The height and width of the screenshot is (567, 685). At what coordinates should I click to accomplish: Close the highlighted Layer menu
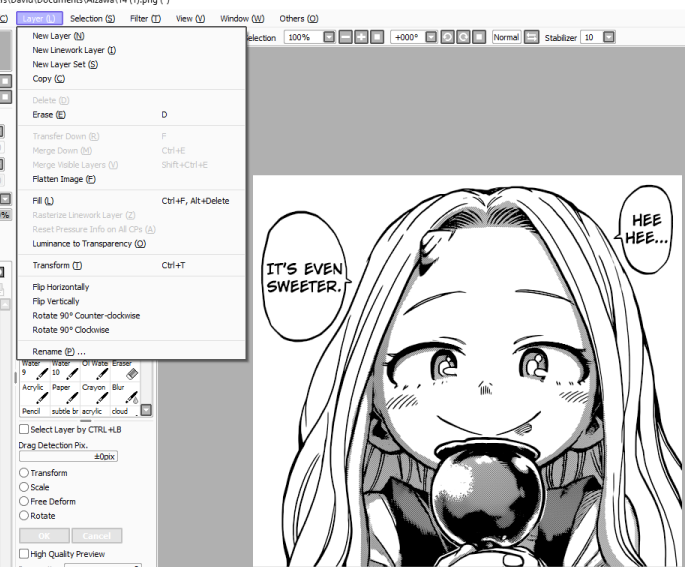pos(39,18)
